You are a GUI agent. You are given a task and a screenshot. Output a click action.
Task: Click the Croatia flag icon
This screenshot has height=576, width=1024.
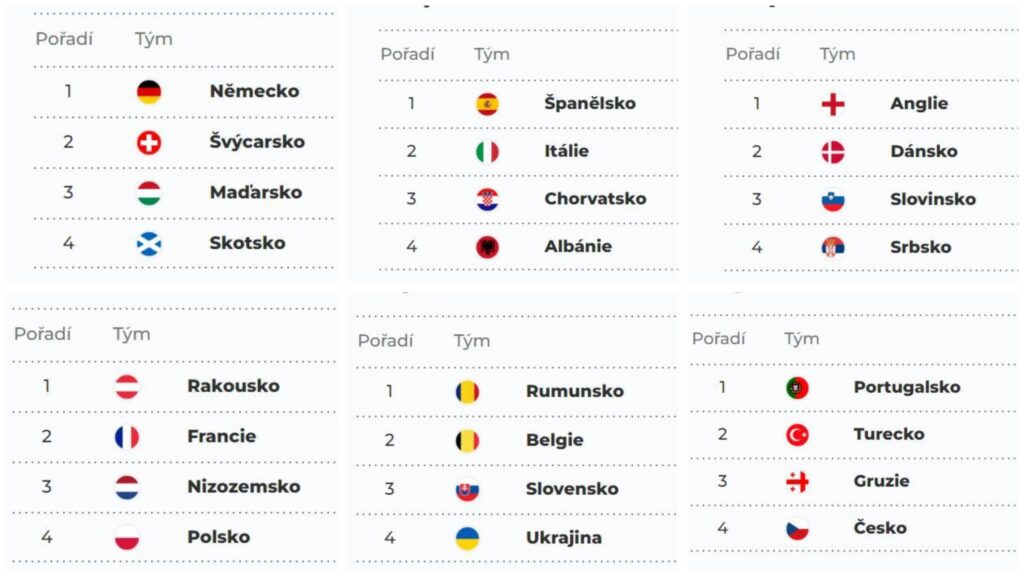pos(487,199)
